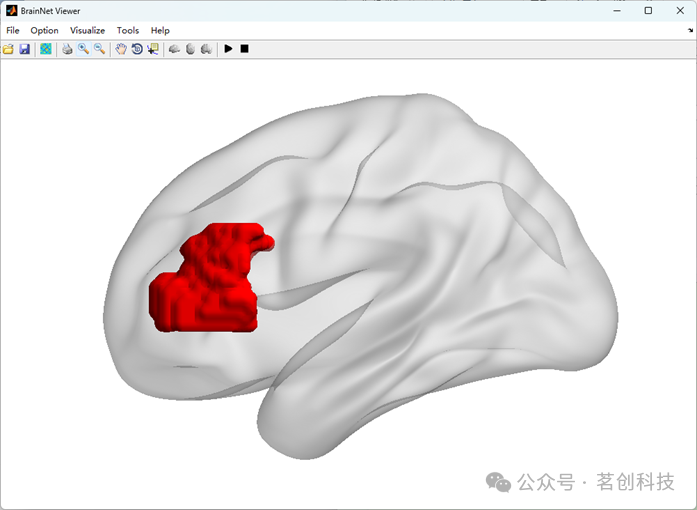Screen dimensions: 697x510
Task: Select the Data Cursor tool
Action: coord(153,49)
